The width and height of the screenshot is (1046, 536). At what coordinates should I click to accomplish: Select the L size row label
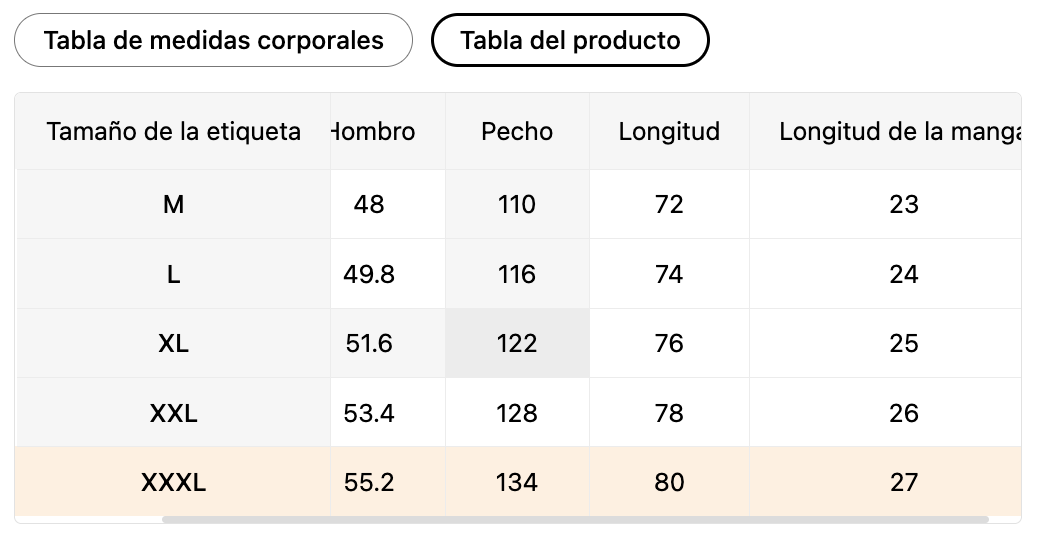(x=173, y=274)
